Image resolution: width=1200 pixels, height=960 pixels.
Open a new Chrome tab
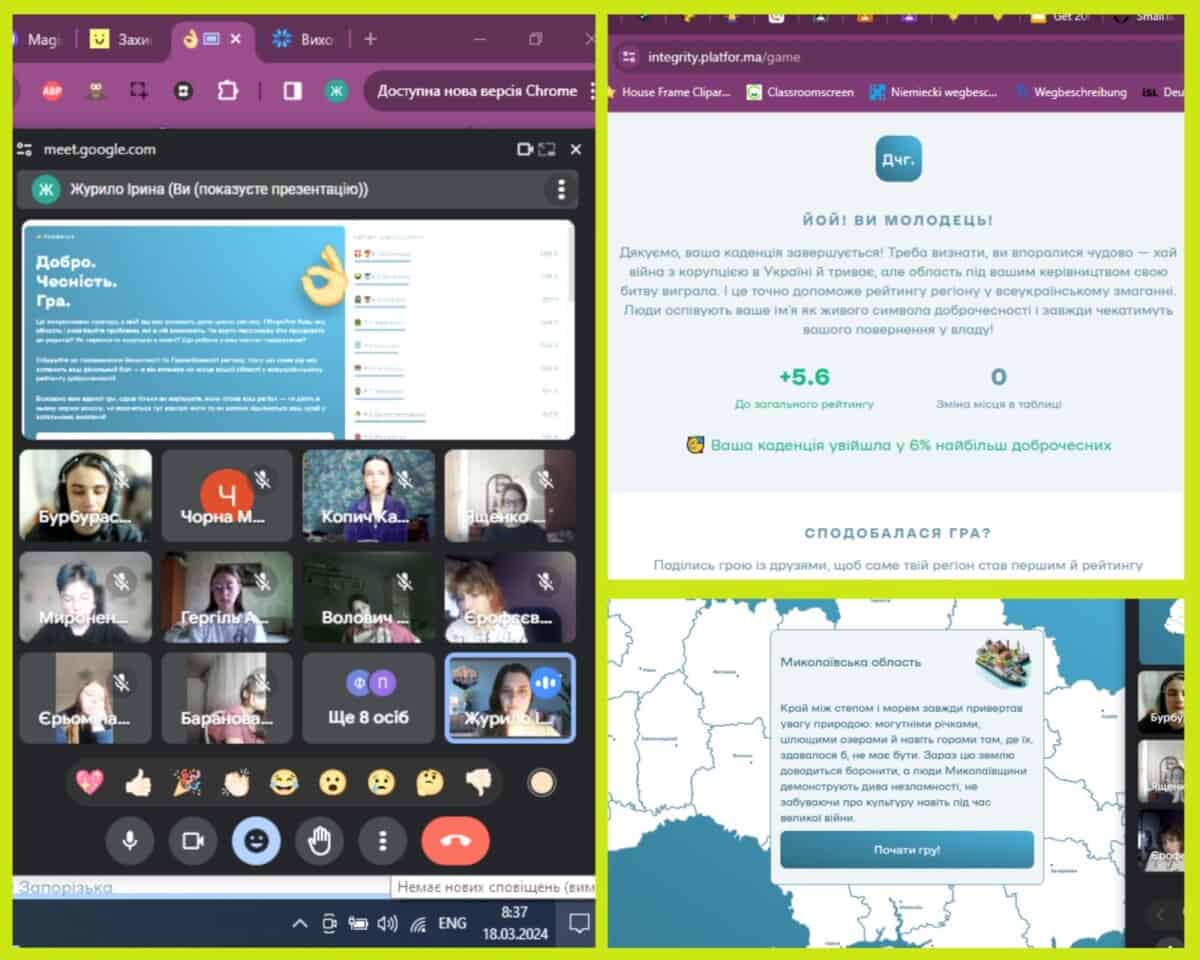(370, 39)
